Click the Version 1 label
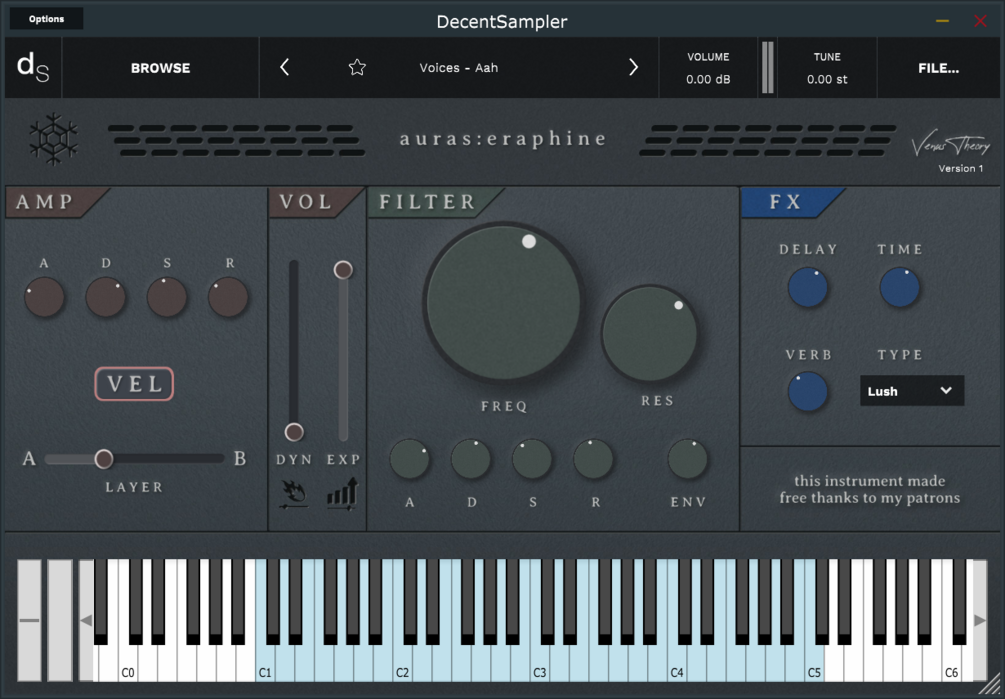 pyautogui.click(x=961, y=169)
